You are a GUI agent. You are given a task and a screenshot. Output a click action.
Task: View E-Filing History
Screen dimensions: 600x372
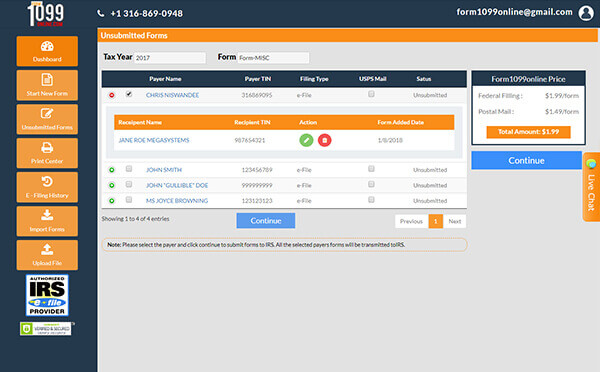[x=47, y=187]
